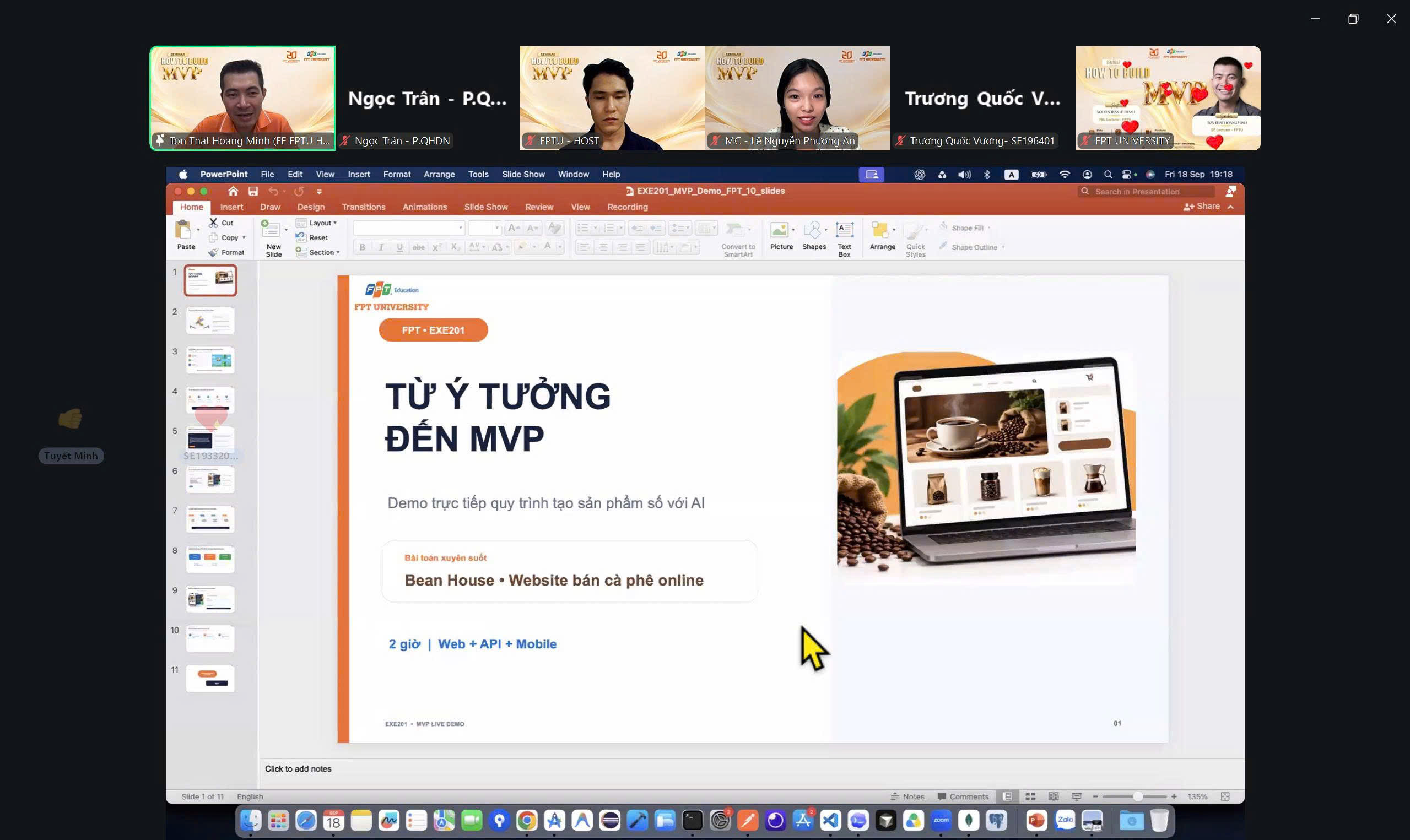Open the Slide Show menu in menu bar
1410x840 pixels.
523,175
